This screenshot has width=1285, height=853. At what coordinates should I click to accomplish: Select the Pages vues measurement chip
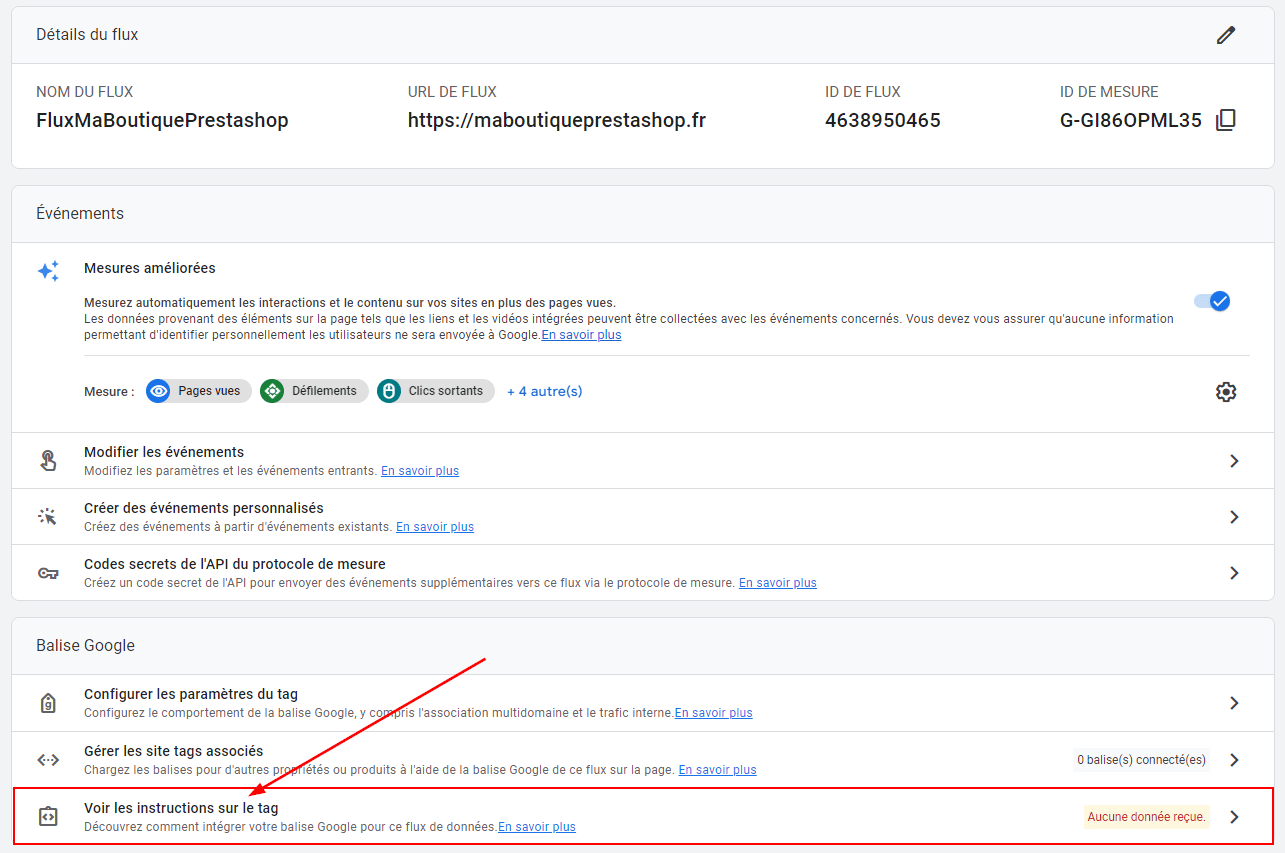tap(198, 391)
